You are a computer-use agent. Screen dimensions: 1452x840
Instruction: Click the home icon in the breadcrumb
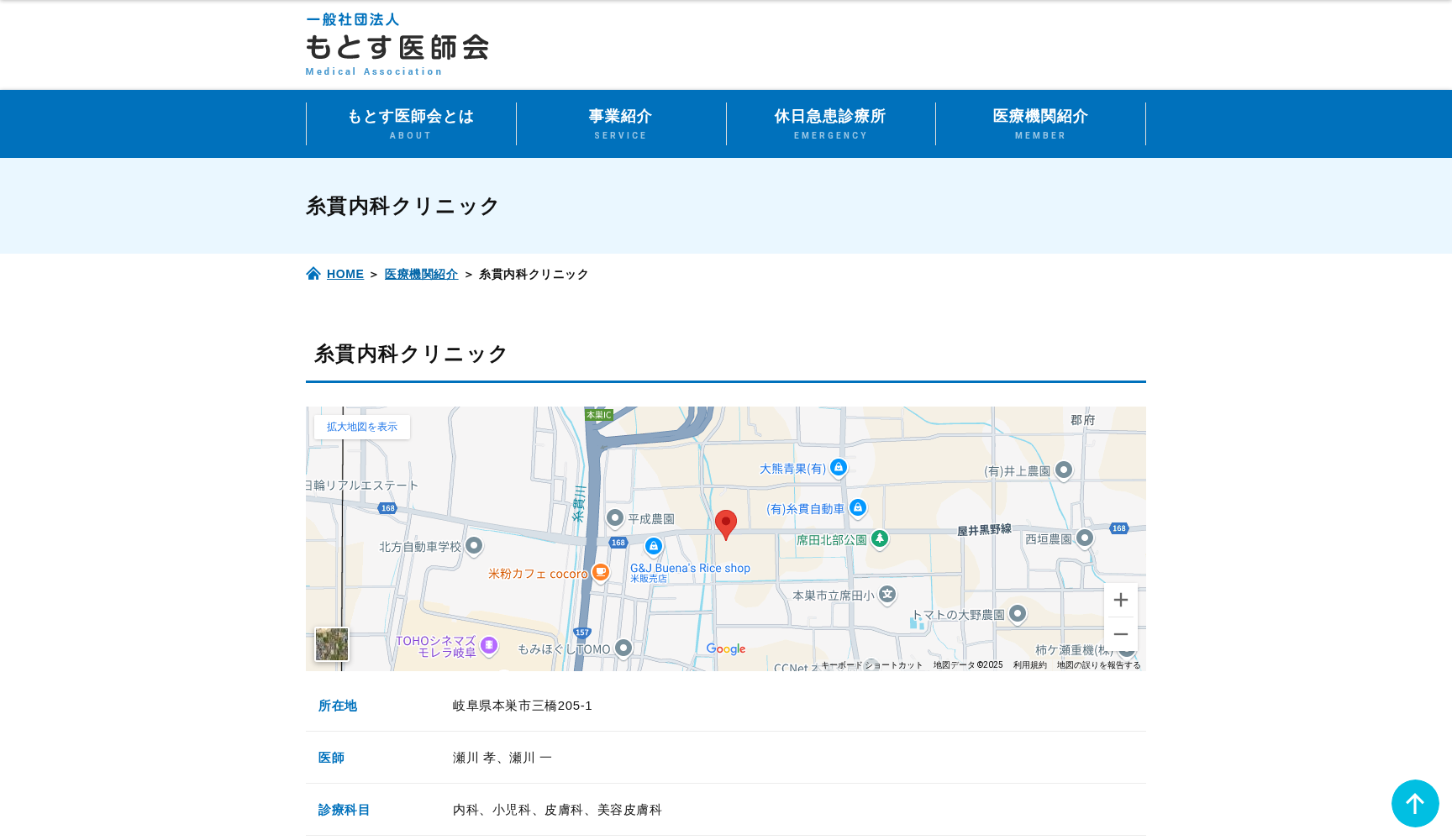pos(313,273)
